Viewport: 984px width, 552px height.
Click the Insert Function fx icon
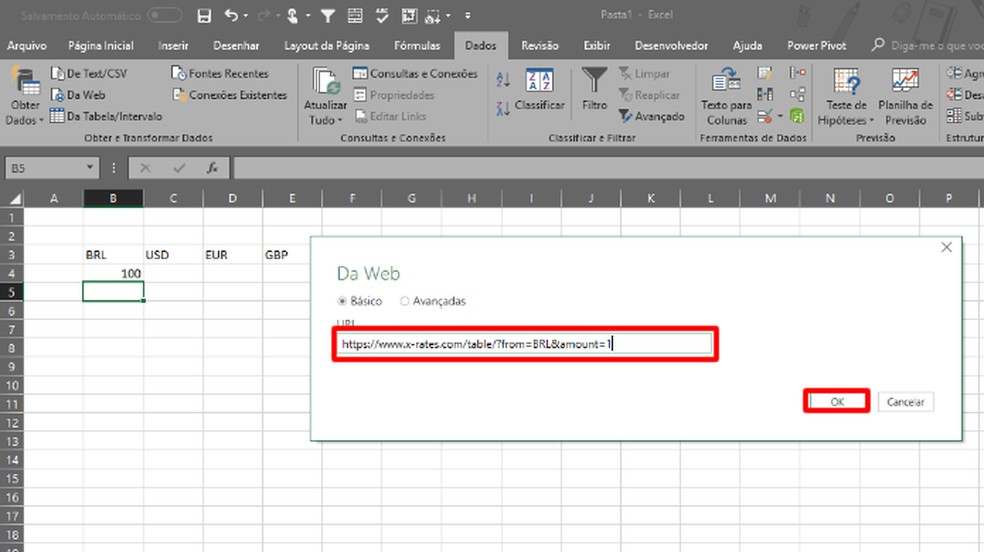coord(212,168)
